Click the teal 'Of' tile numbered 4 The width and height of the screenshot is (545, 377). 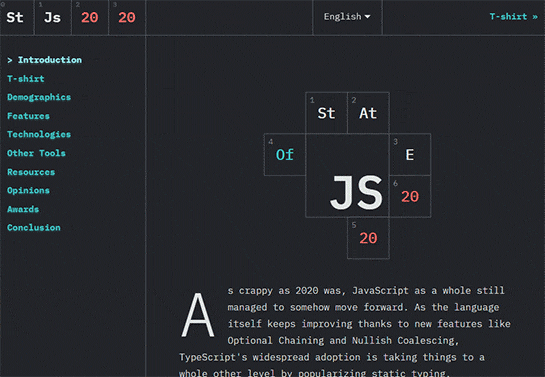tap(285, 154)
